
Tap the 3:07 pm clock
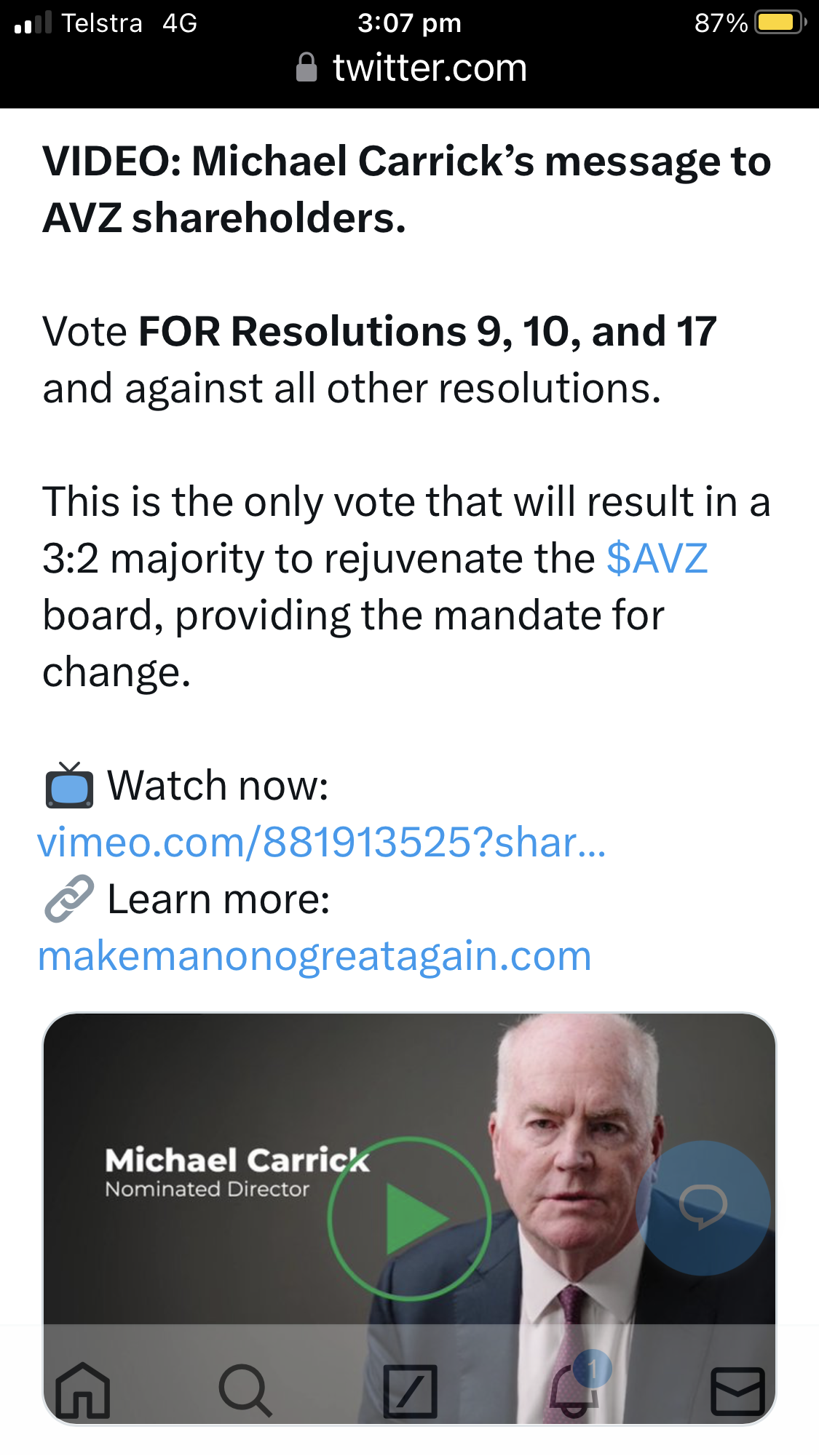click(410, 23)
